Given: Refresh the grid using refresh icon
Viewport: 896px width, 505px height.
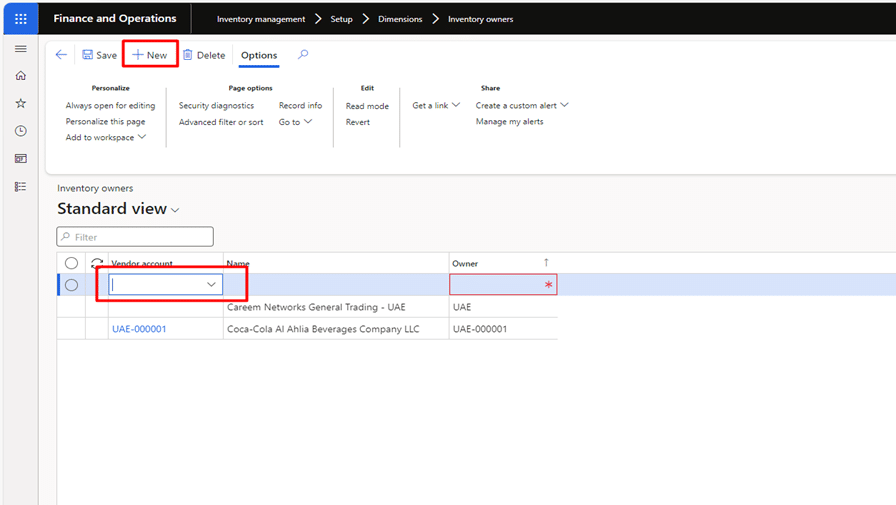Looking at the screenshot, I should pyautogui.click(x=97, y=263).
